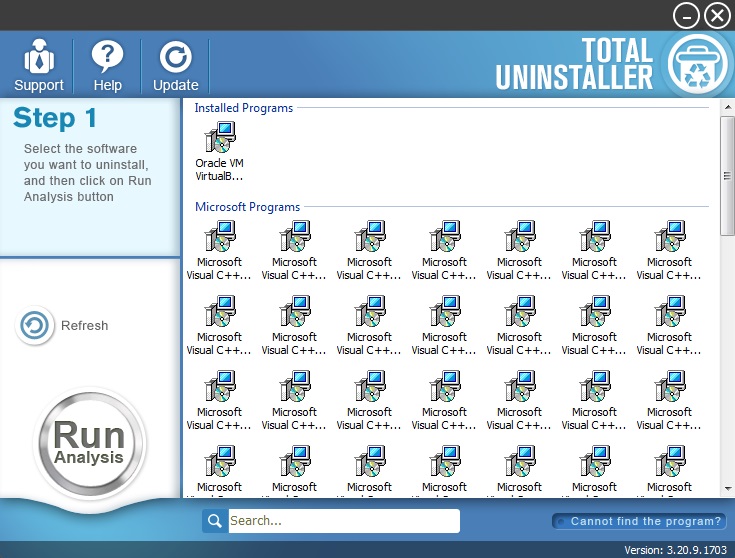The height and width of the screenshot is (558, 735).
Task: Click the Refresh circular arrow icon
Action: tap(34, 325)
